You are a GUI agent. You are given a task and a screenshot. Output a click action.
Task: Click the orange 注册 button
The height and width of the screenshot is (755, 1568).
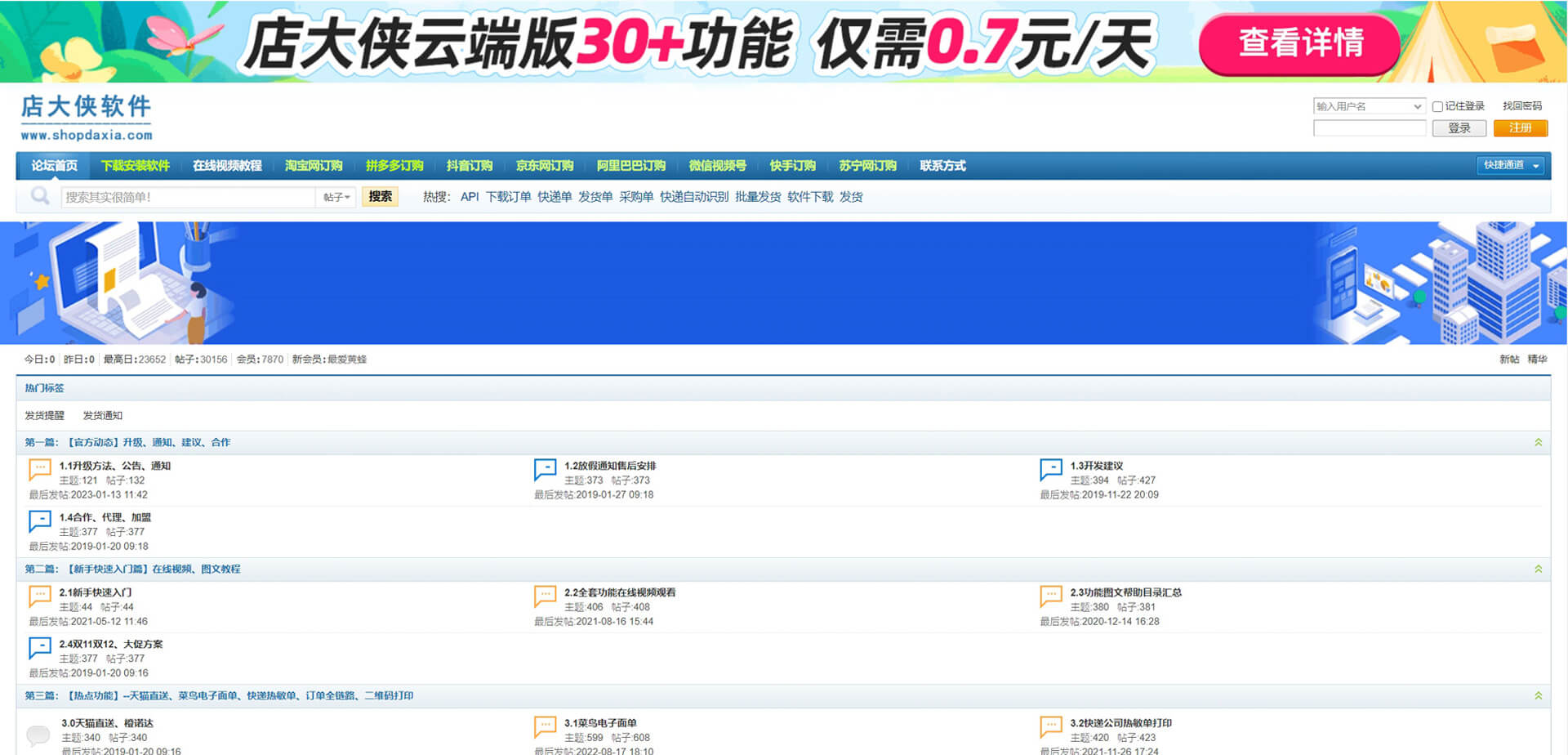point(1520,128)
